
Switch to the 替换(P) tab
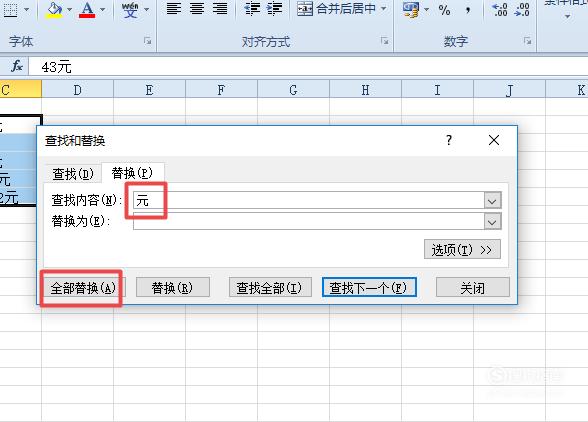tap(132, 173)
